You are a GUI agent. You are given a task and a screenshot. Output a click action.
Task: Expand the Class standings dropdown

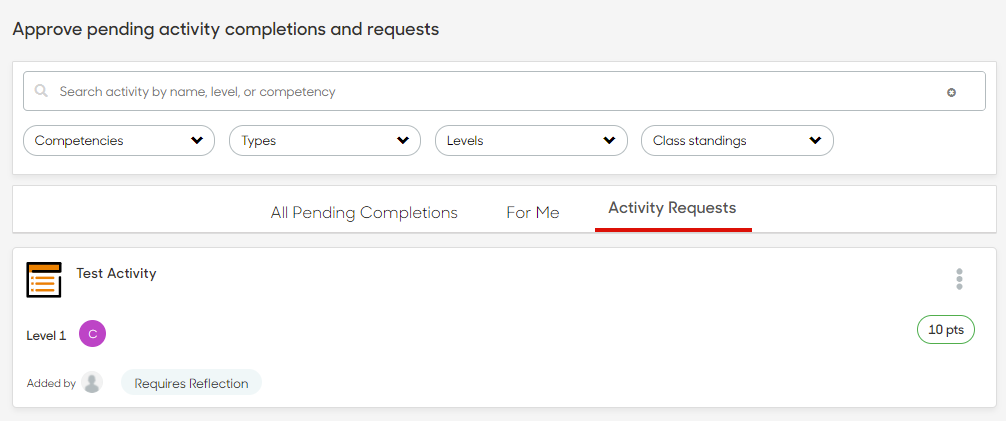737,141
